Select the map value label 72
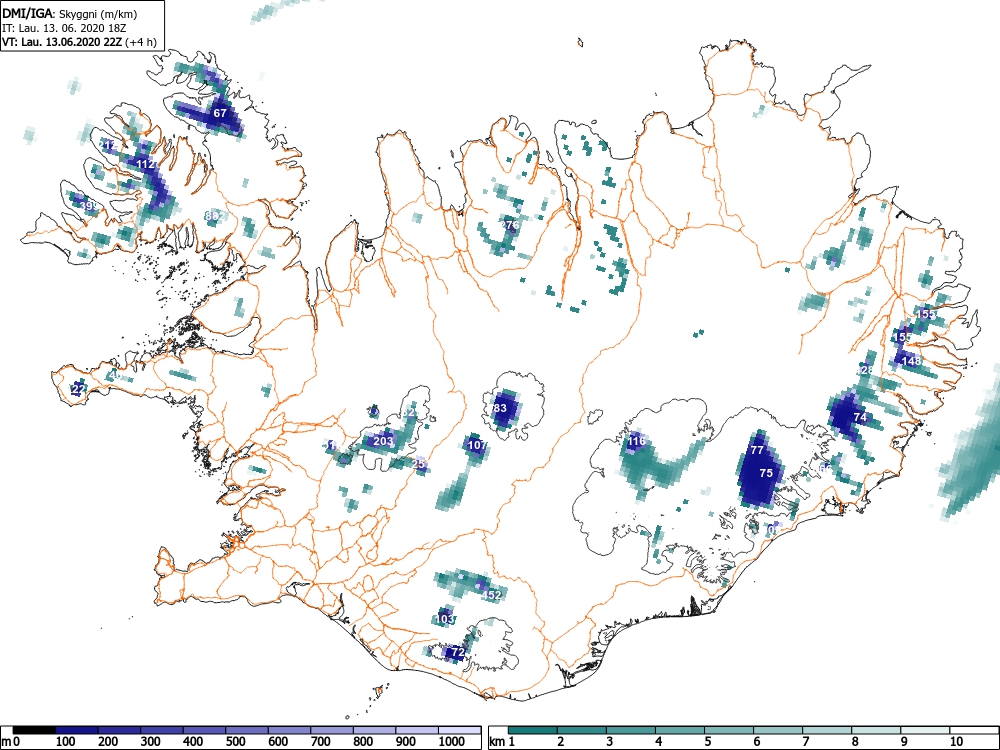The width and height of the screenshot is (1000, 750). (x=457, y=652)
